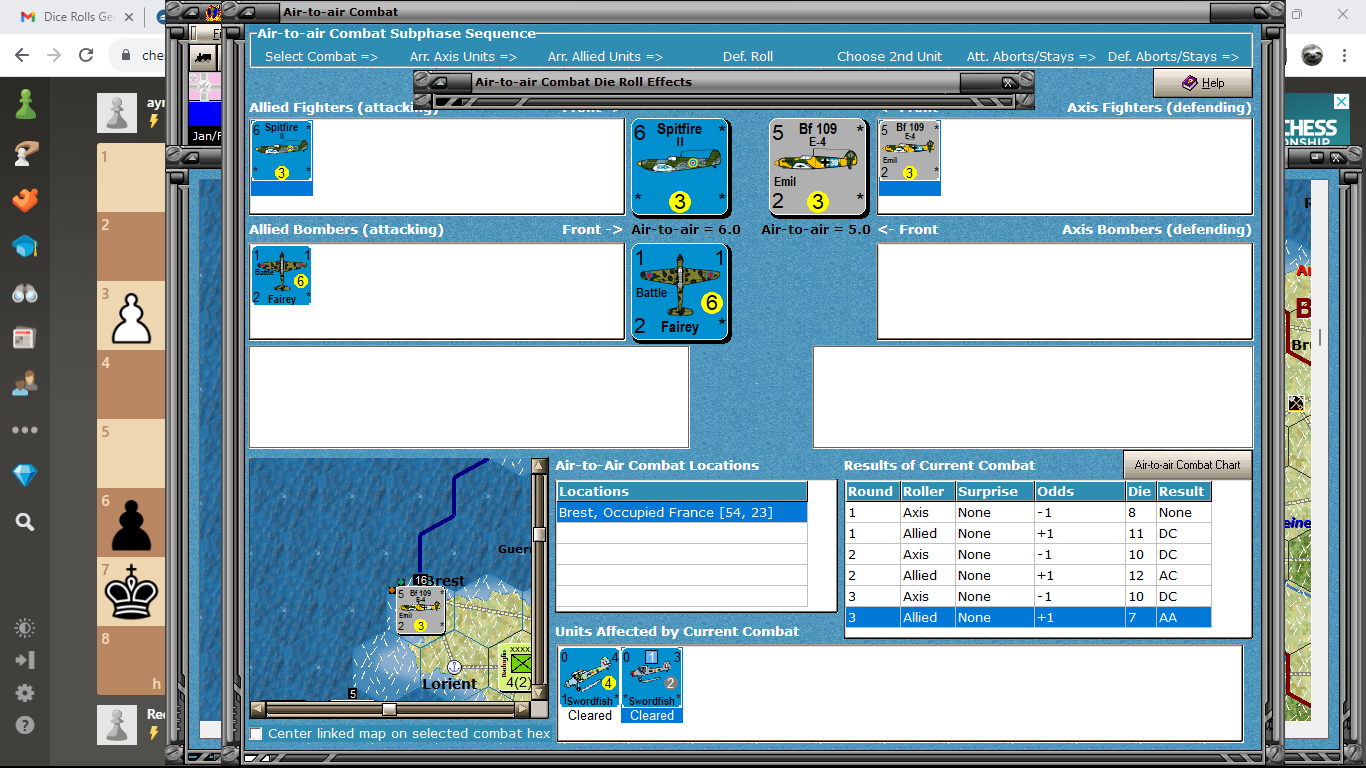Open the chess sidebar question-mark help icon
1366x768 pixels.
click(x=25, y=726)
